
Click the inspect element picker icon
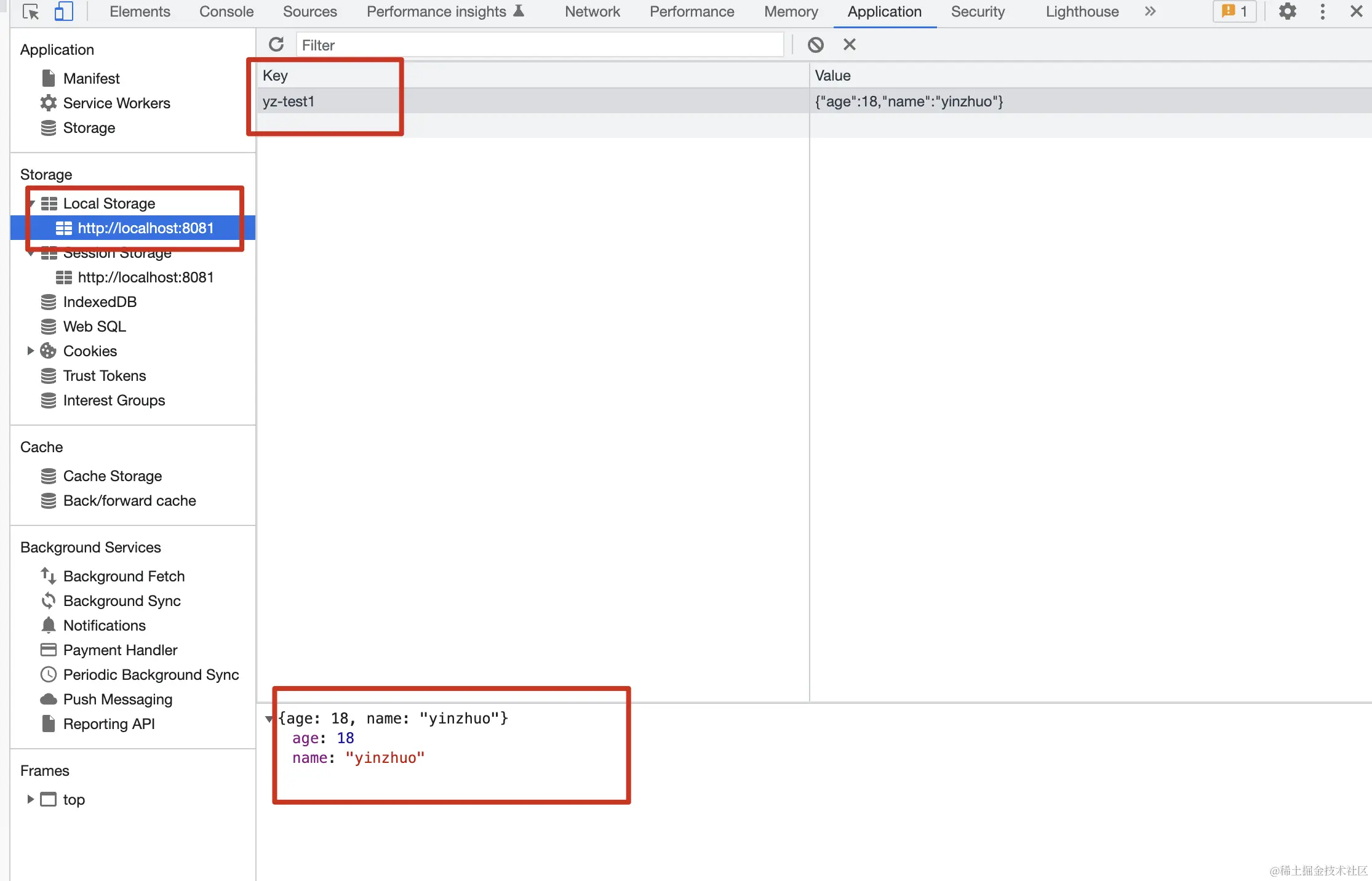(x=30, y=12)
